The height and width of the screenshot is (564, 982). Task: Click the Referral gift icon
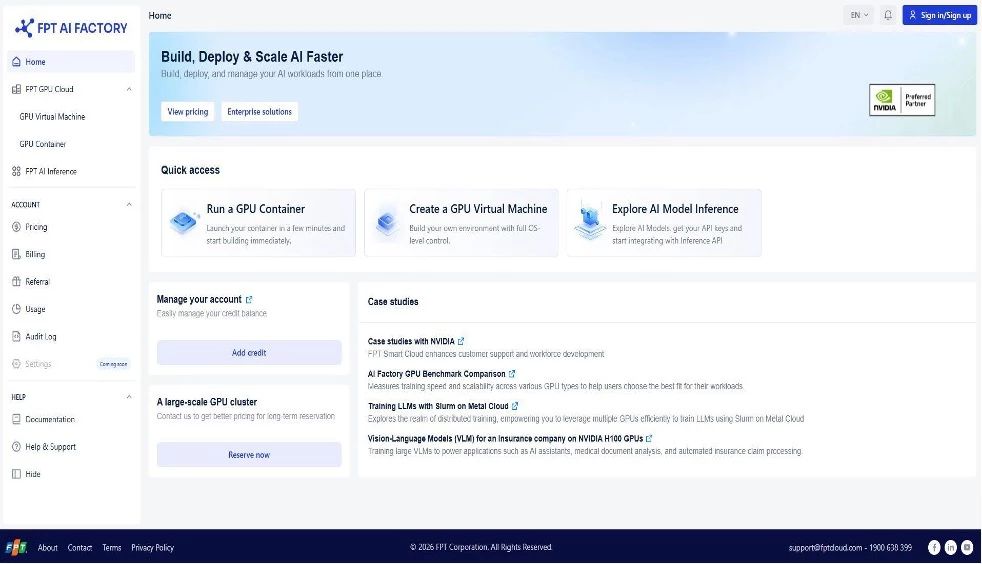coord(16,282)
